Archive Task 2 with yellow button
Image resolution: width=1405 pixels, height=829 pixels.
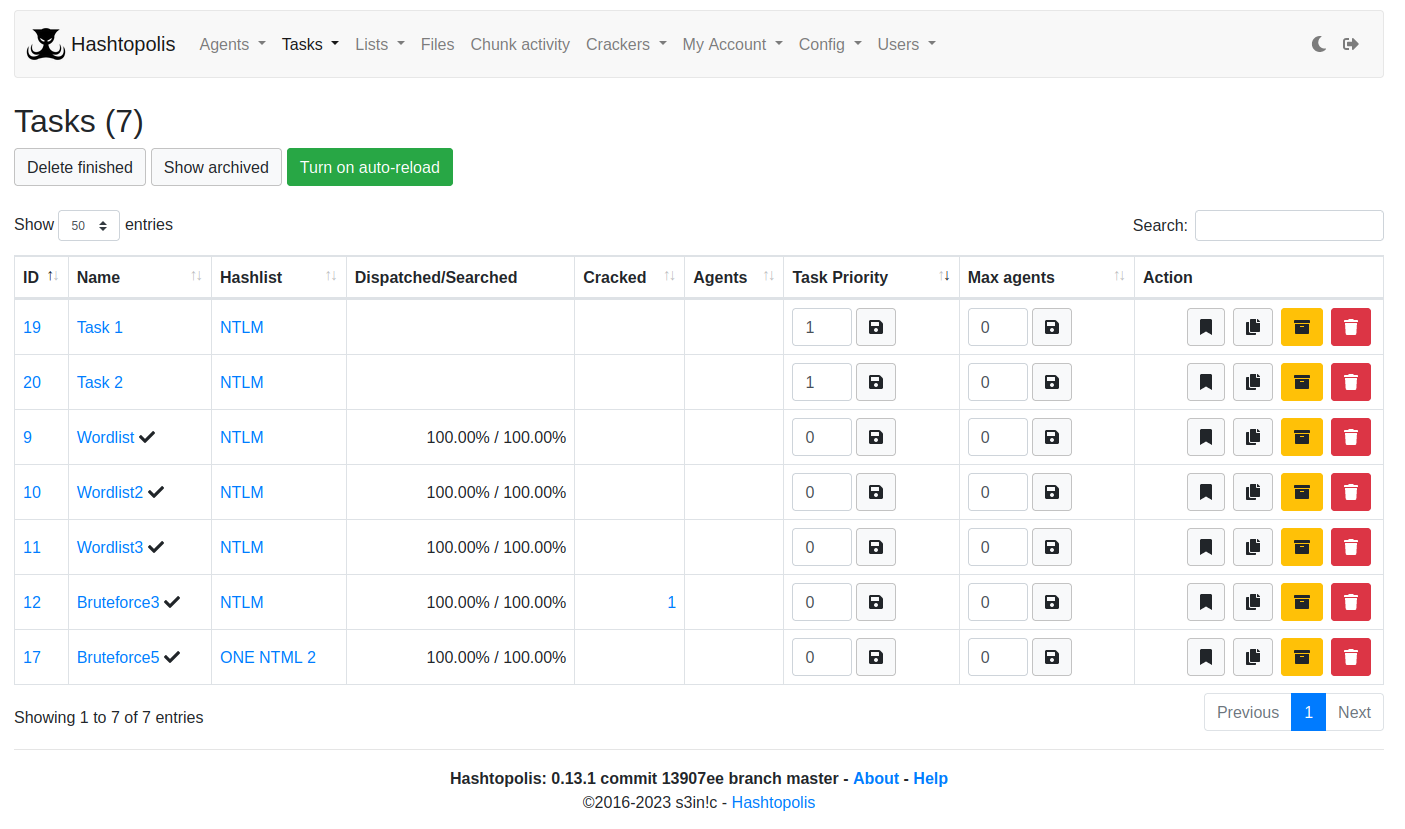pos(1302,382)
